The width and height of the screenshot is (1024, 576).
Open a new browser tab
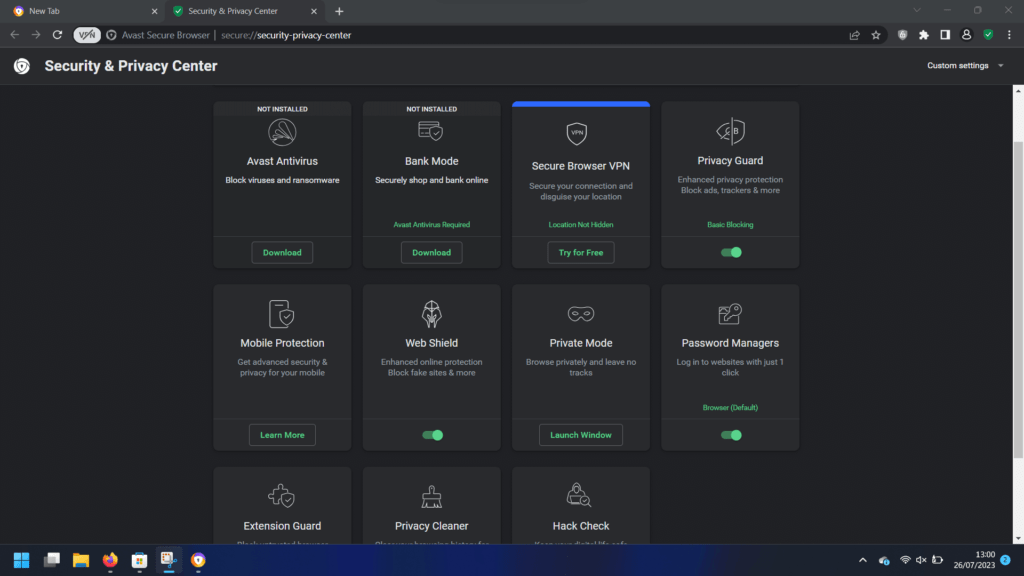pos(339,11)
